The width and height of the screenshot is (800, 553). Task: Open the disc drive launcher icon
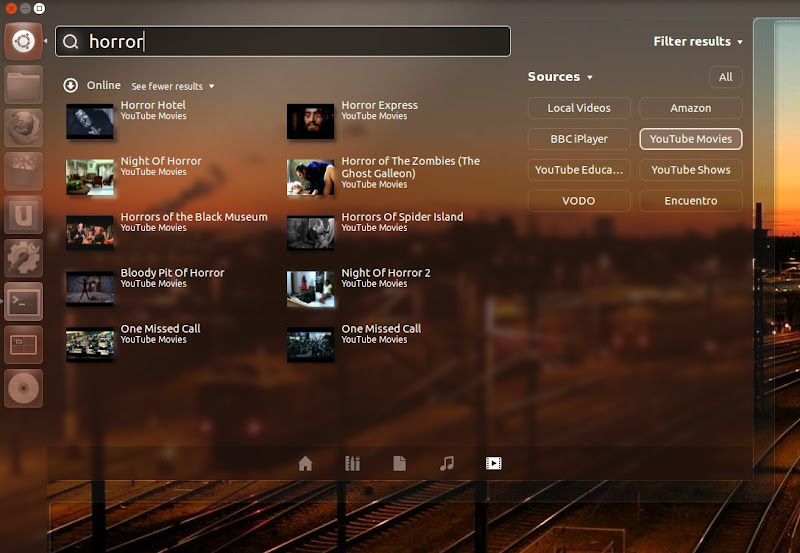click(23, 388)
